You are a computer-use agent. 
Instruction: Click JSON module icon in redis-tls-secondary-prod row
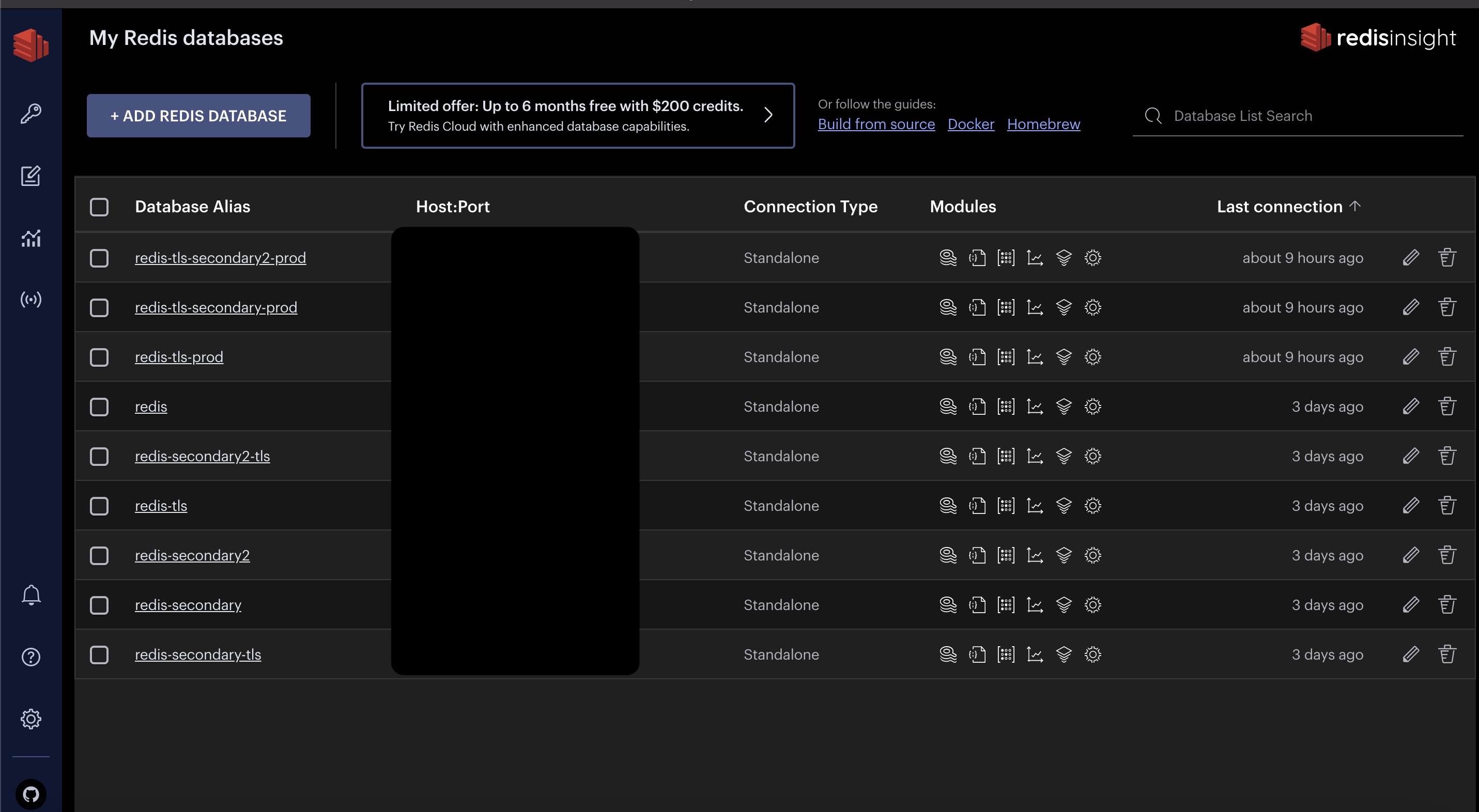(977, 307)
